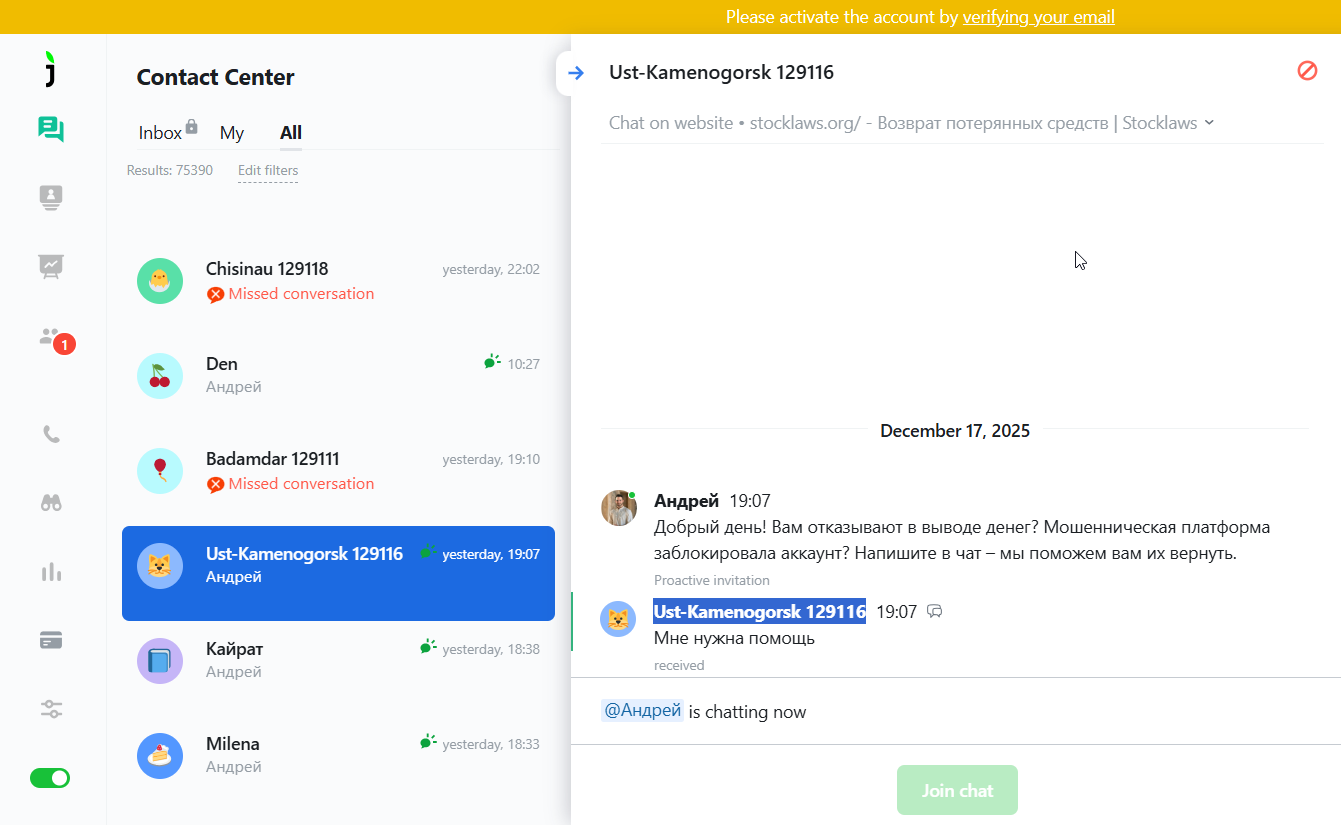Click the "yesterday, 18:38" timestamp
Viewport: 1341px width, 825px height.
tap(491, 650)
